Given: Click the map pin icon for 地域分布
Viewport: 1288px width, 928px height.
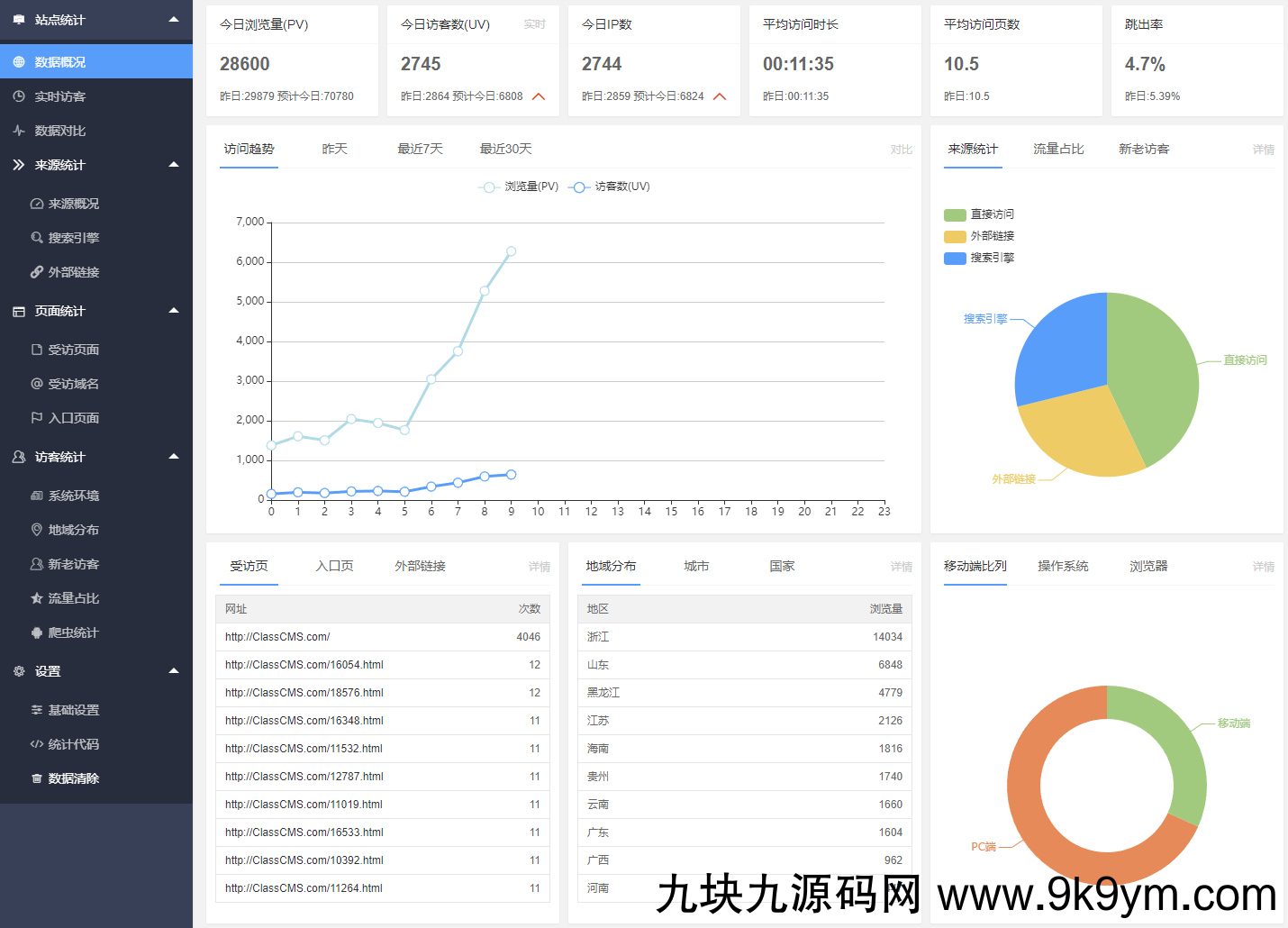Looking at the screenshot, I should click(x=37, y=530).
